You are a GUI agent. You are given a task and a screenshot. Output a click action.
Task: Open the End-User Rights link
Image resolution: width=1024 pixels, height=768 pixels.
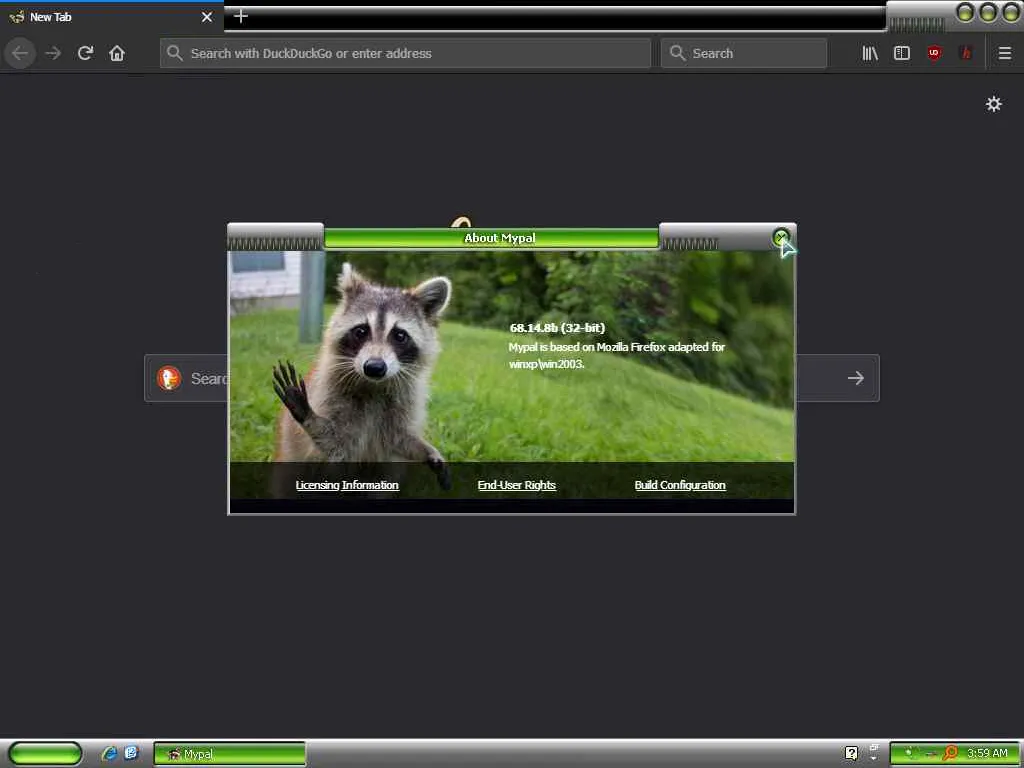click(x=517, y=485)
